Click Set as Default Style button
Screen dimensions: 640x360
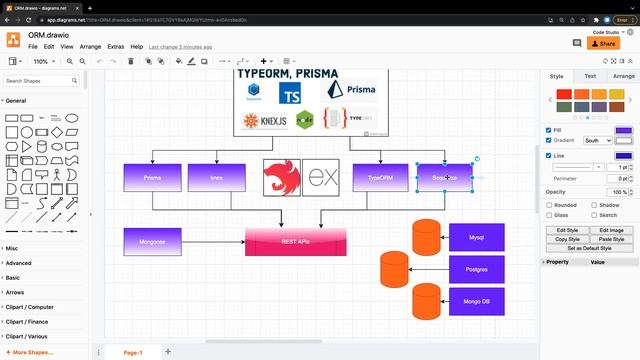click(x=589, y=248)
